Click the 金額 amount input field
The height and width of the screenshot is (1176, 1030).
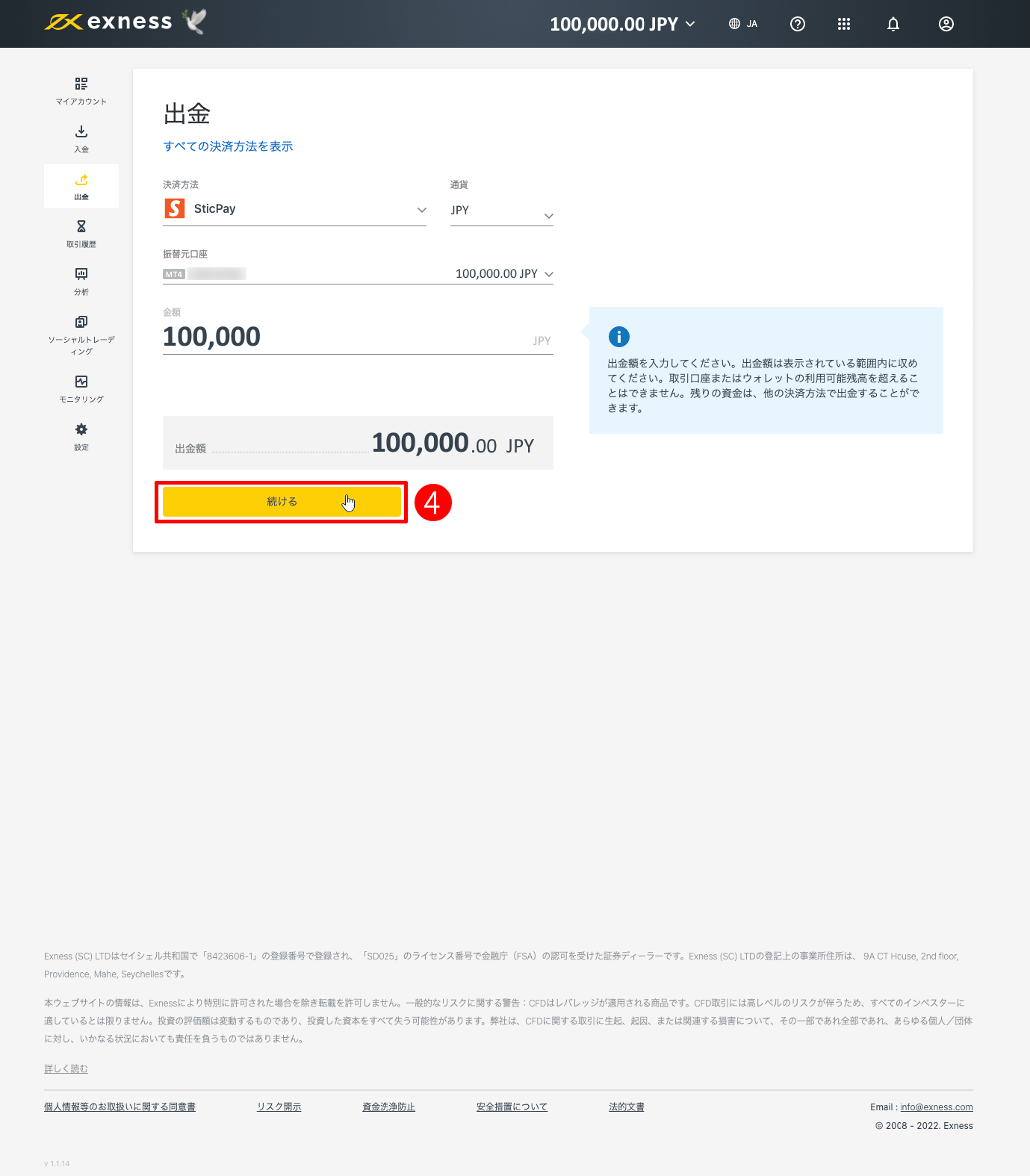click(358, 337)
